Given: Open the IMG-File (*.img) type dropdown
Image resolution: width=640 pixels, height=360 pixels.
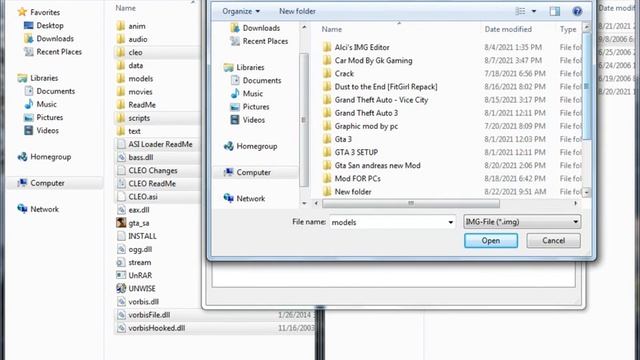Looking at the screenshot, I should coord(522,222).
